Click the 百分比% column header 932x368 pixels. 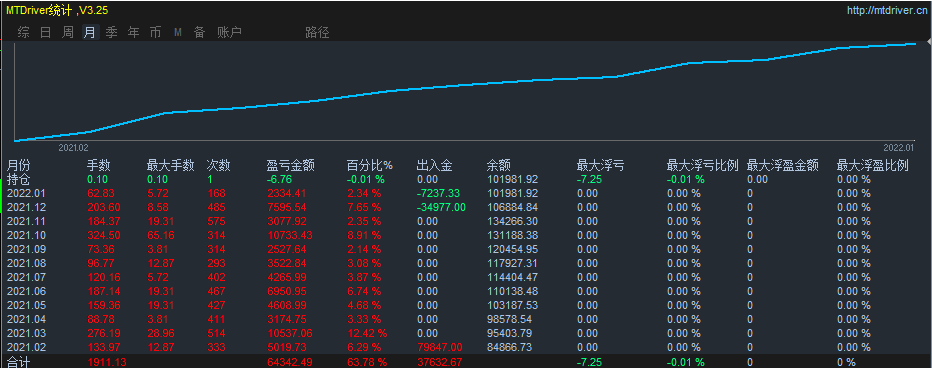coord(370,166)
